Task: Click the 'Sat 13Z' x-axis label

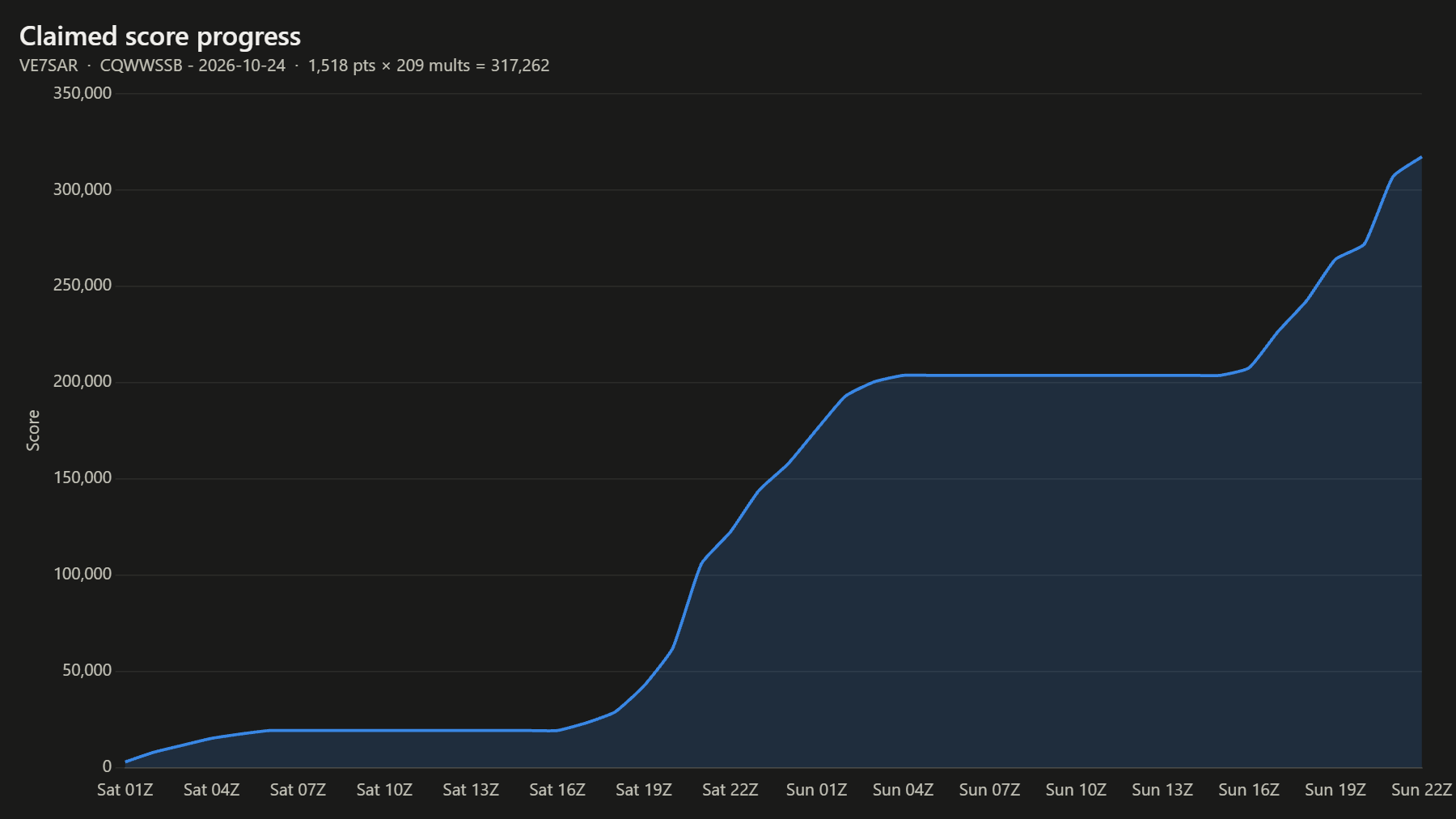Action: click(471, 790)
